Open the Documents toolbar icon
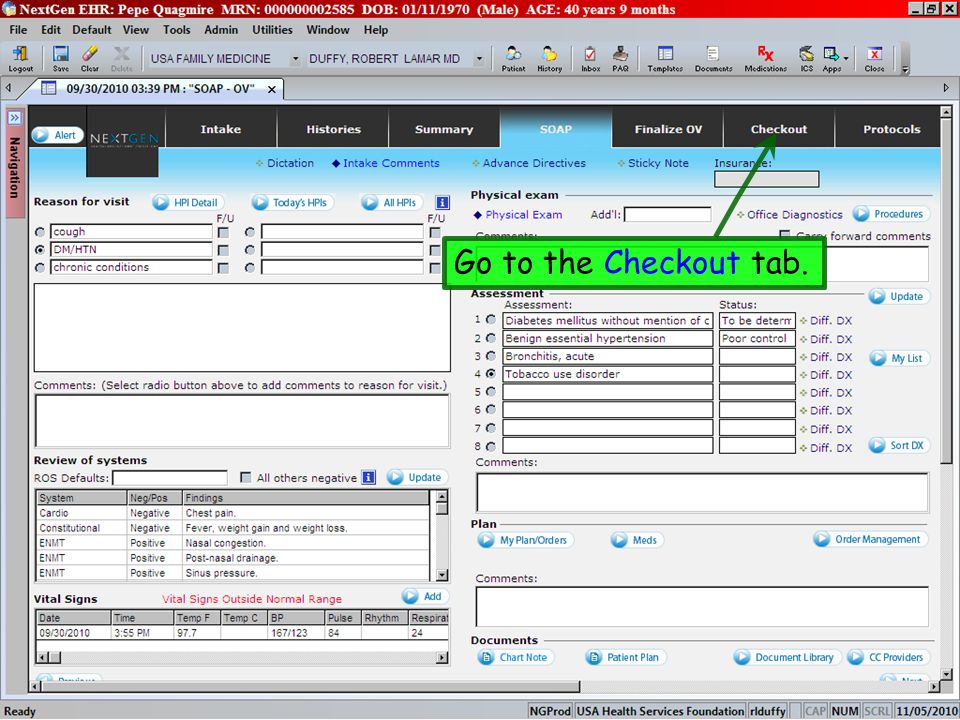 tap(713, 59)
